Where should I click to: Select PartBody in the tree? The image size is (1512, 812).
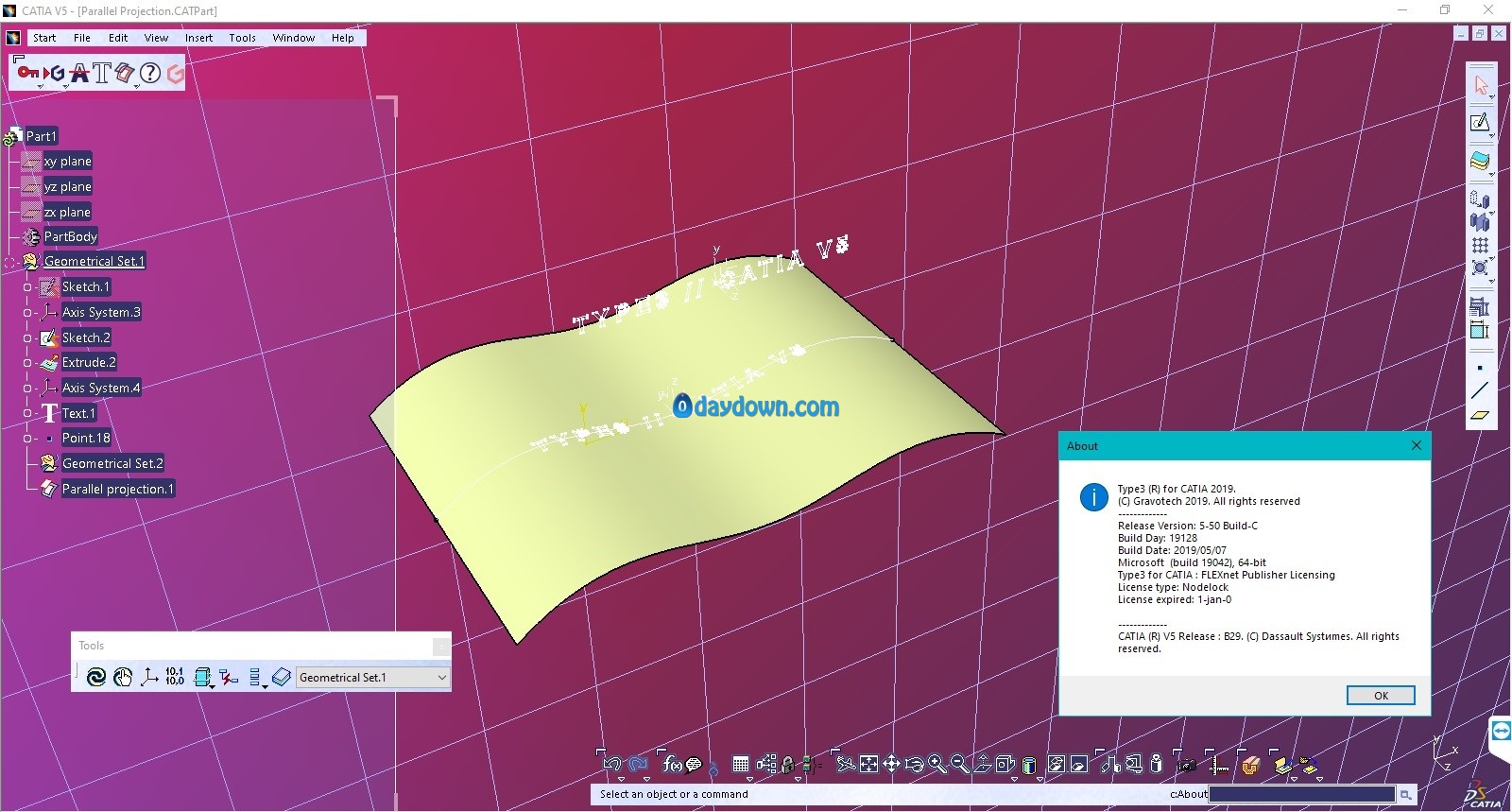click(x=70, y=236)
